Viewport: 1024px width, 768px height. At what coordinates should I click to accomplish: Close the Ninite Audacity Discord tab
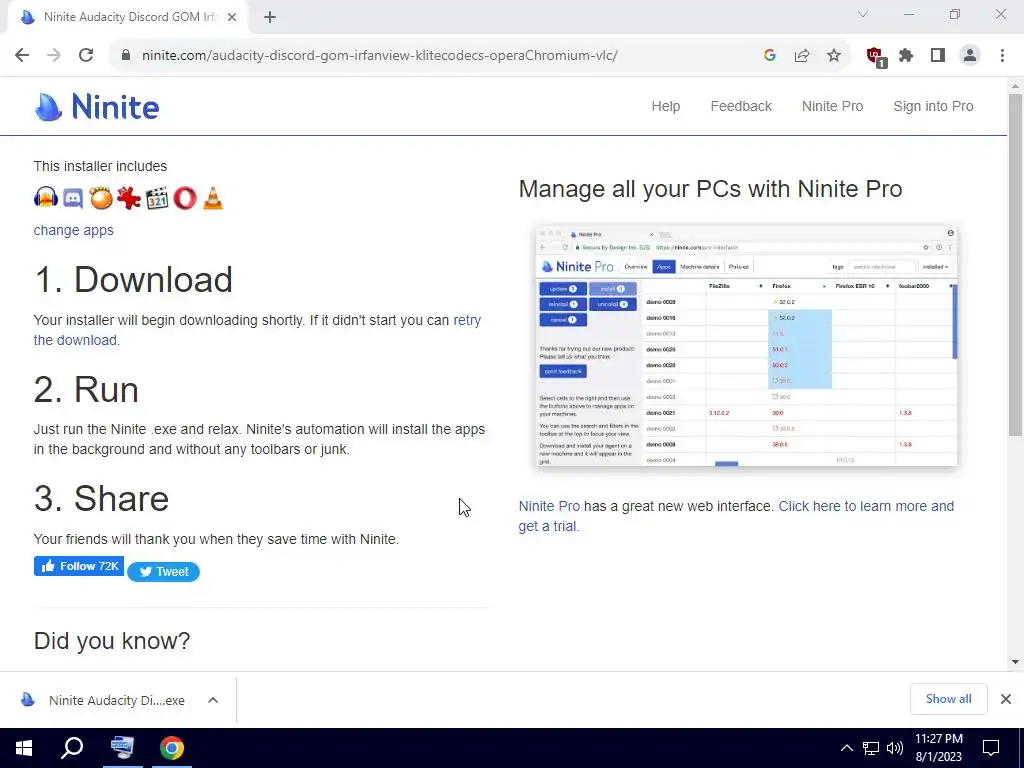click(x=232, y=18)
